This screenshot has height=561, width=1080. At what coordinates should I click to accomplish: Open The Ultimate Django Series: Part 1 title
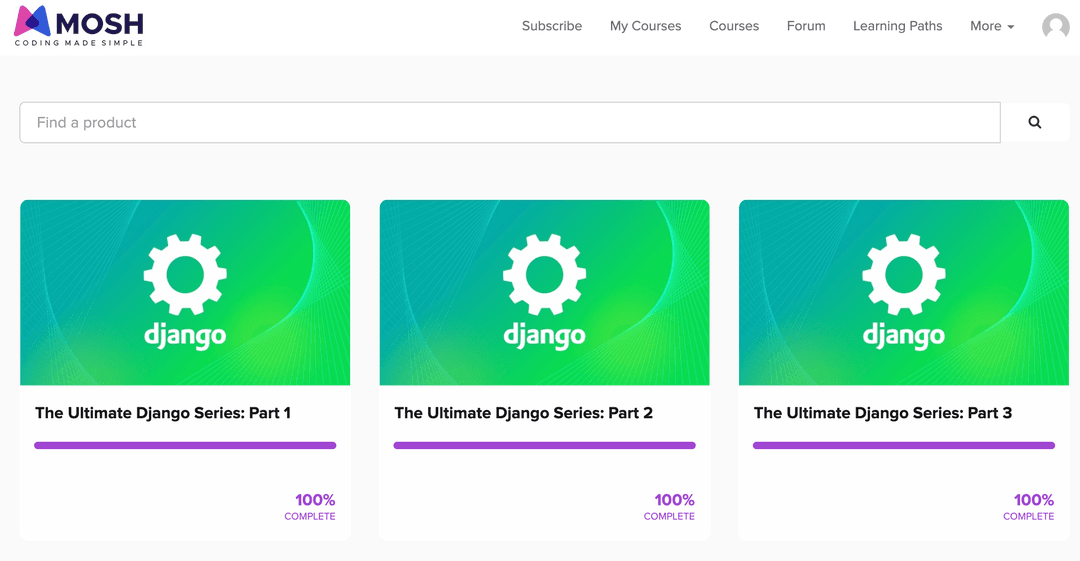163,413
